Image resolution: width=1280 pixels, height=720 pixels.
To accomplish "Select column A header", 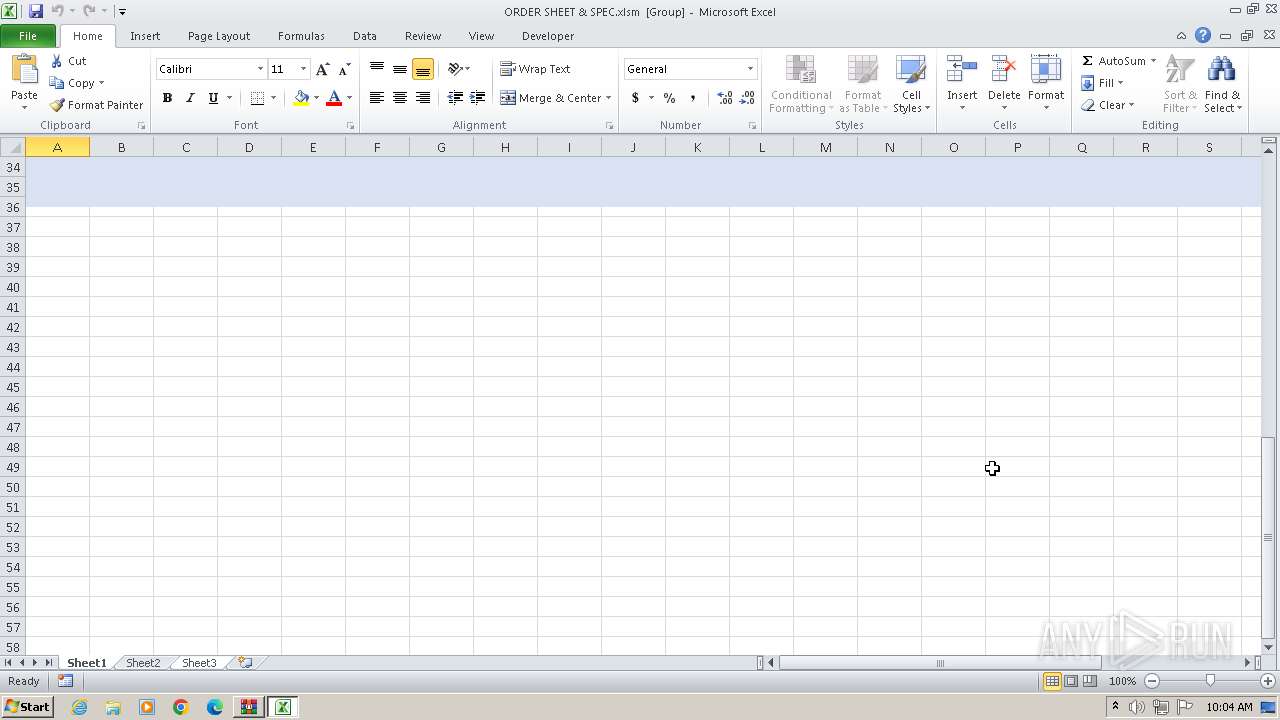I will (57, 147).
